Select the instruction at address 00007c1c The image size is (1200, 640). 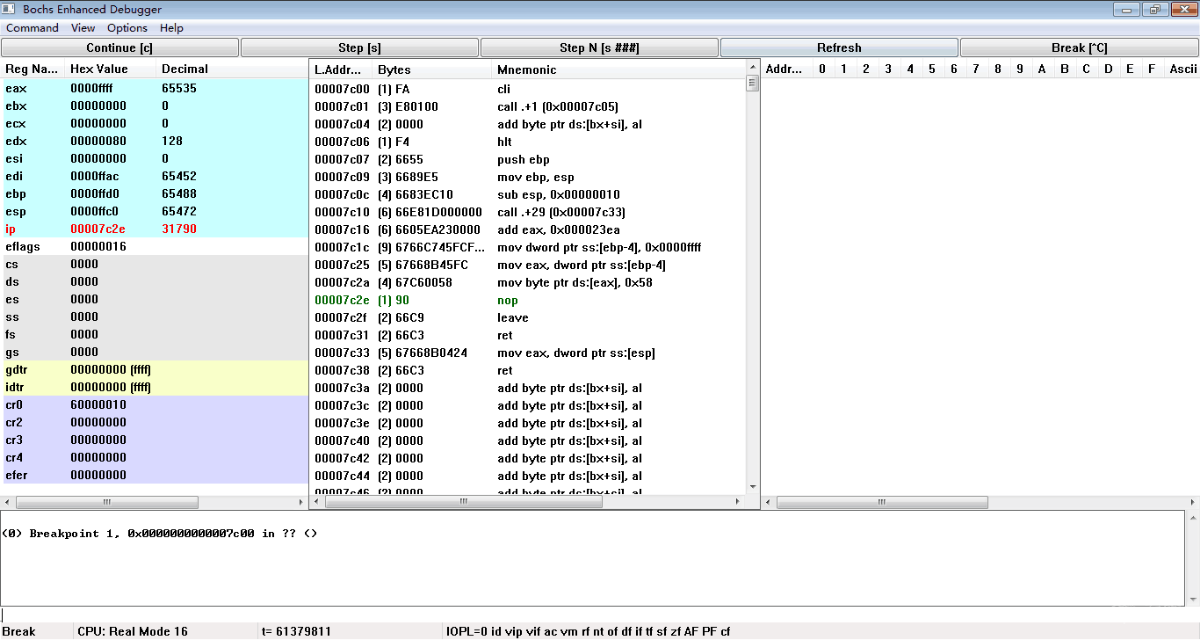[528, 247]
